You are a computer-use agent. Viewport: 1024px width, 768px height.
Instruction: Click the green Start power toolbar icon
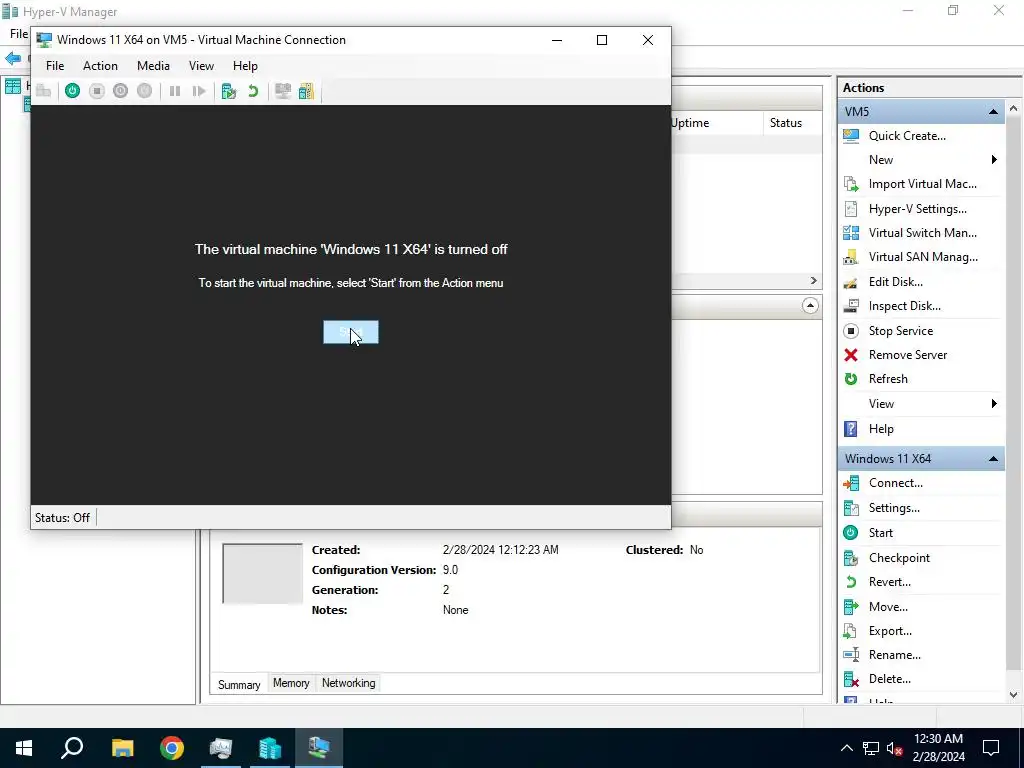pos(72,91)
